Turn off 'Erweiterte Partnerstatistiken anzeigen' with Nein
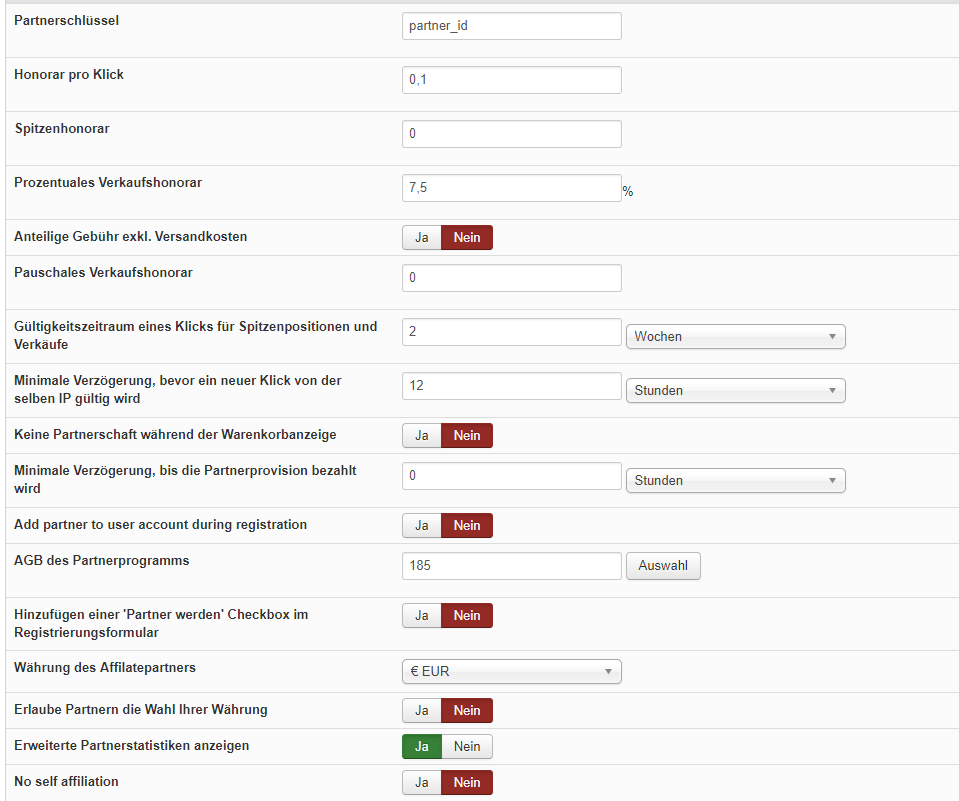Screen dimensions: 959x801 467,746
